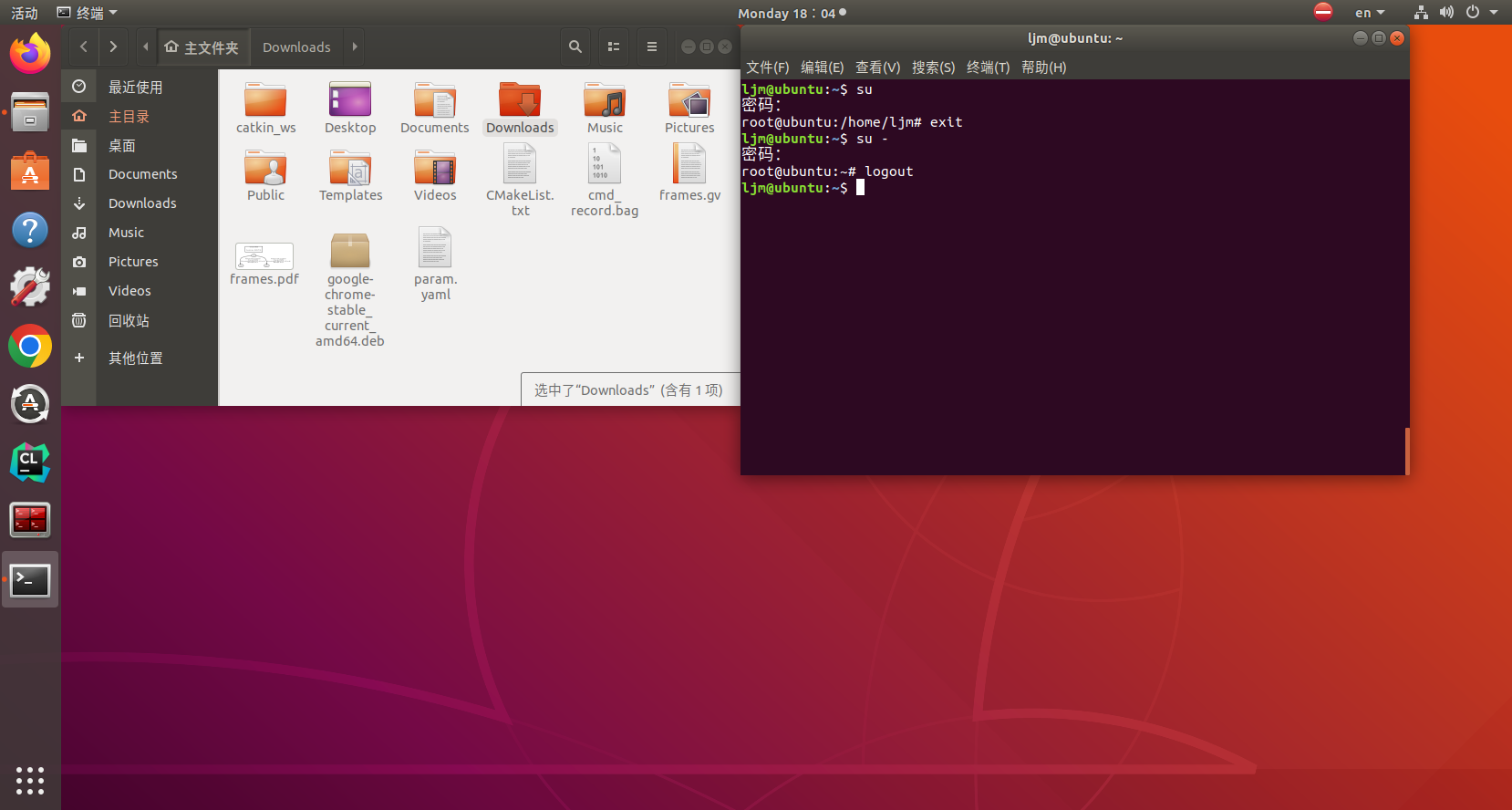Click the Terminal icon in dock
Screen dimensions: 1512x810
[30, 579]
